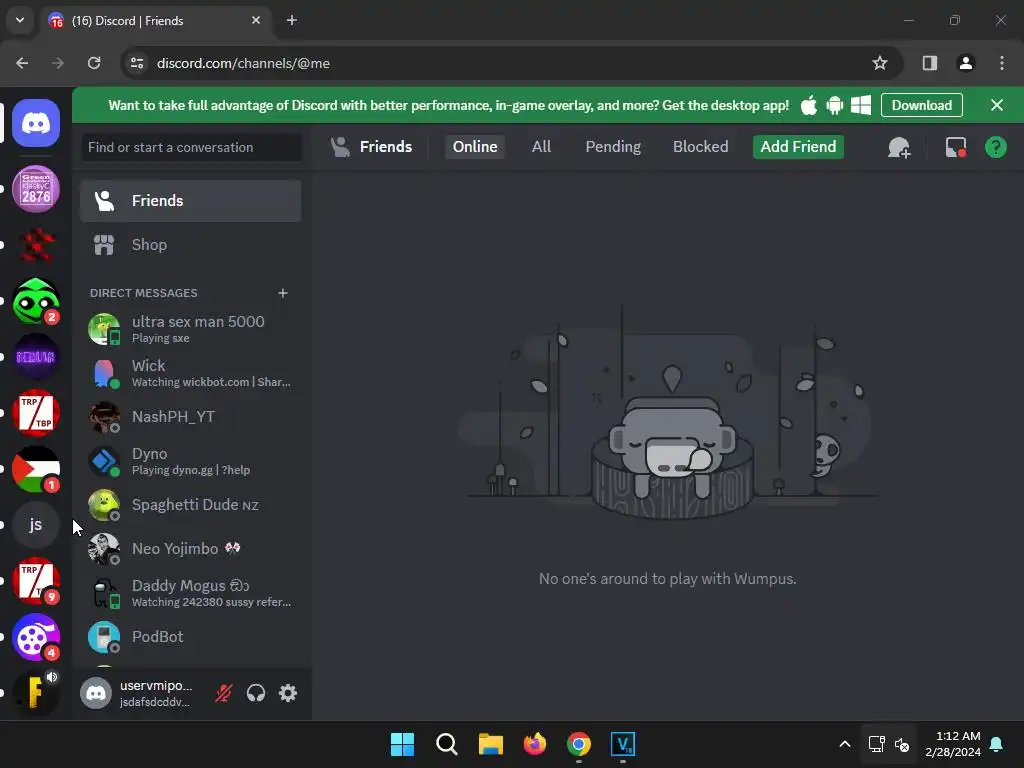
Task: Reload the page
Action: coord(94,63)
